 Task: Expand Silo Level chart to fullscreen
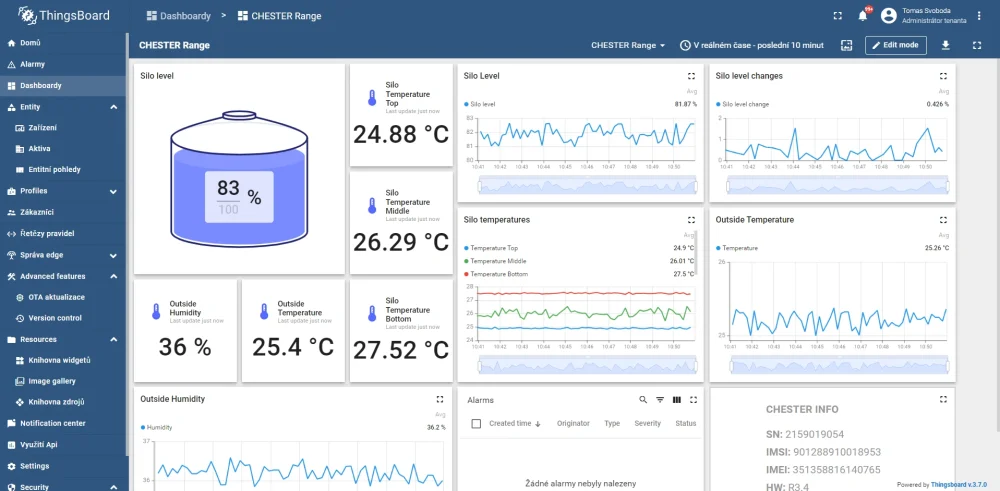691,76
